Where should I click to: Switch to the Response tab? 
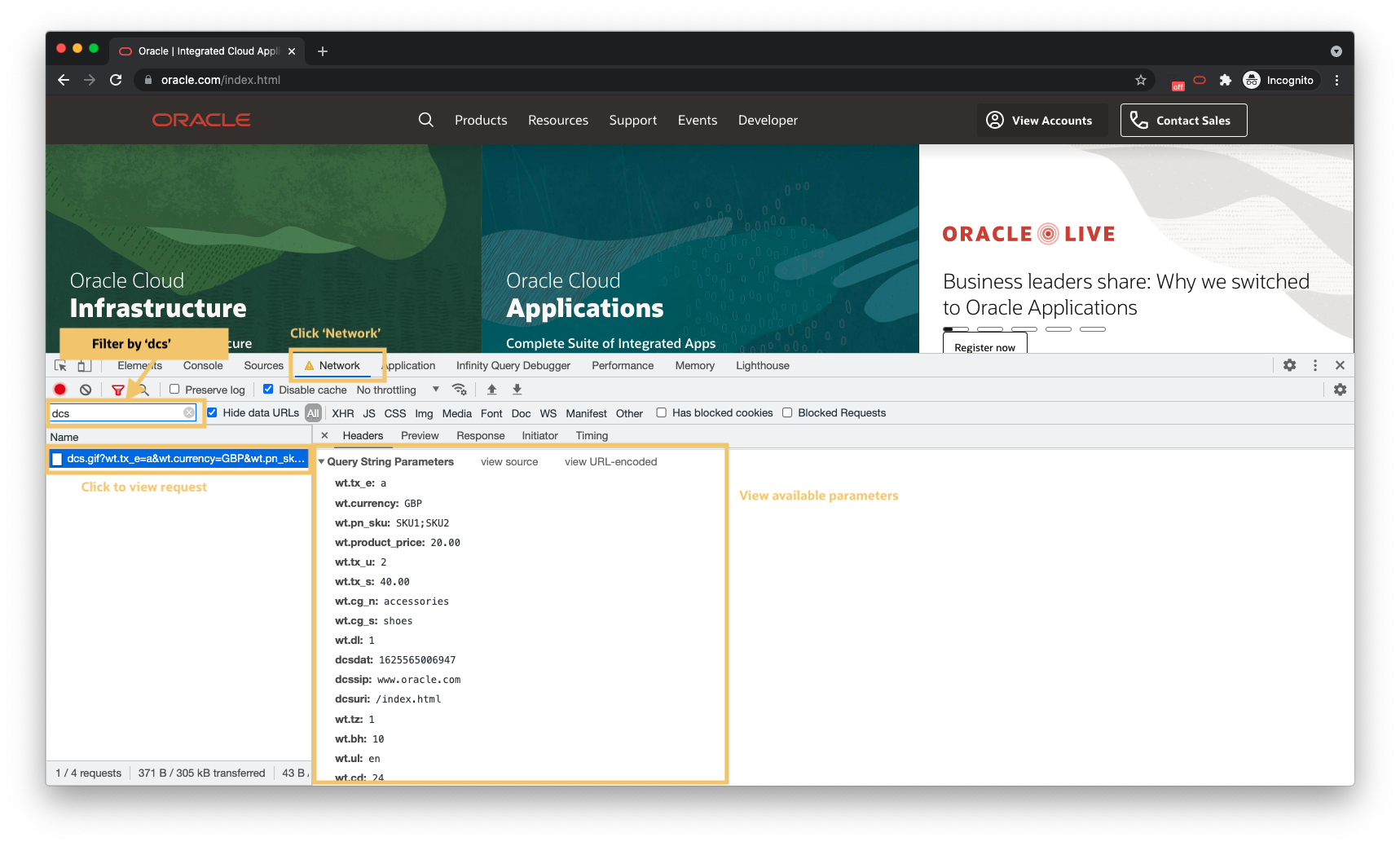[x=480, y=435]
